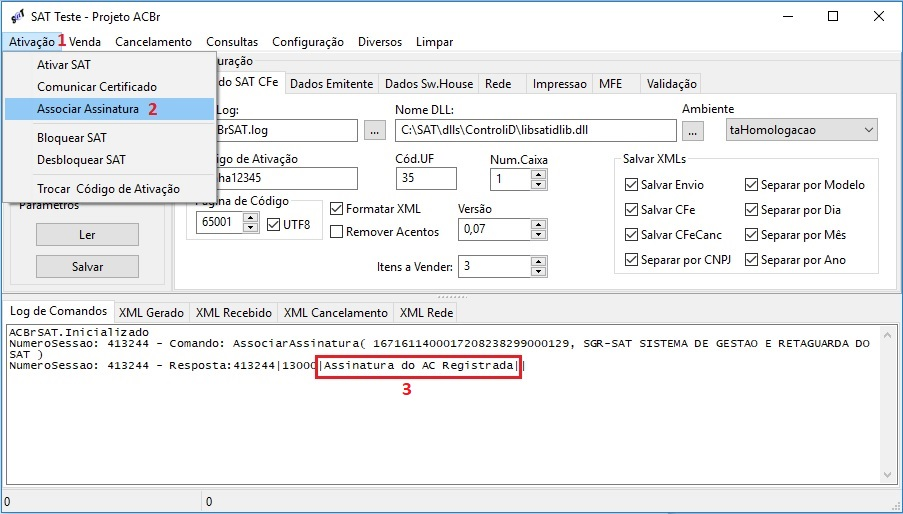This screenshot has width=903, height=514.
Task: Decrease the Num.Caixa value
Action: [538, 184]
